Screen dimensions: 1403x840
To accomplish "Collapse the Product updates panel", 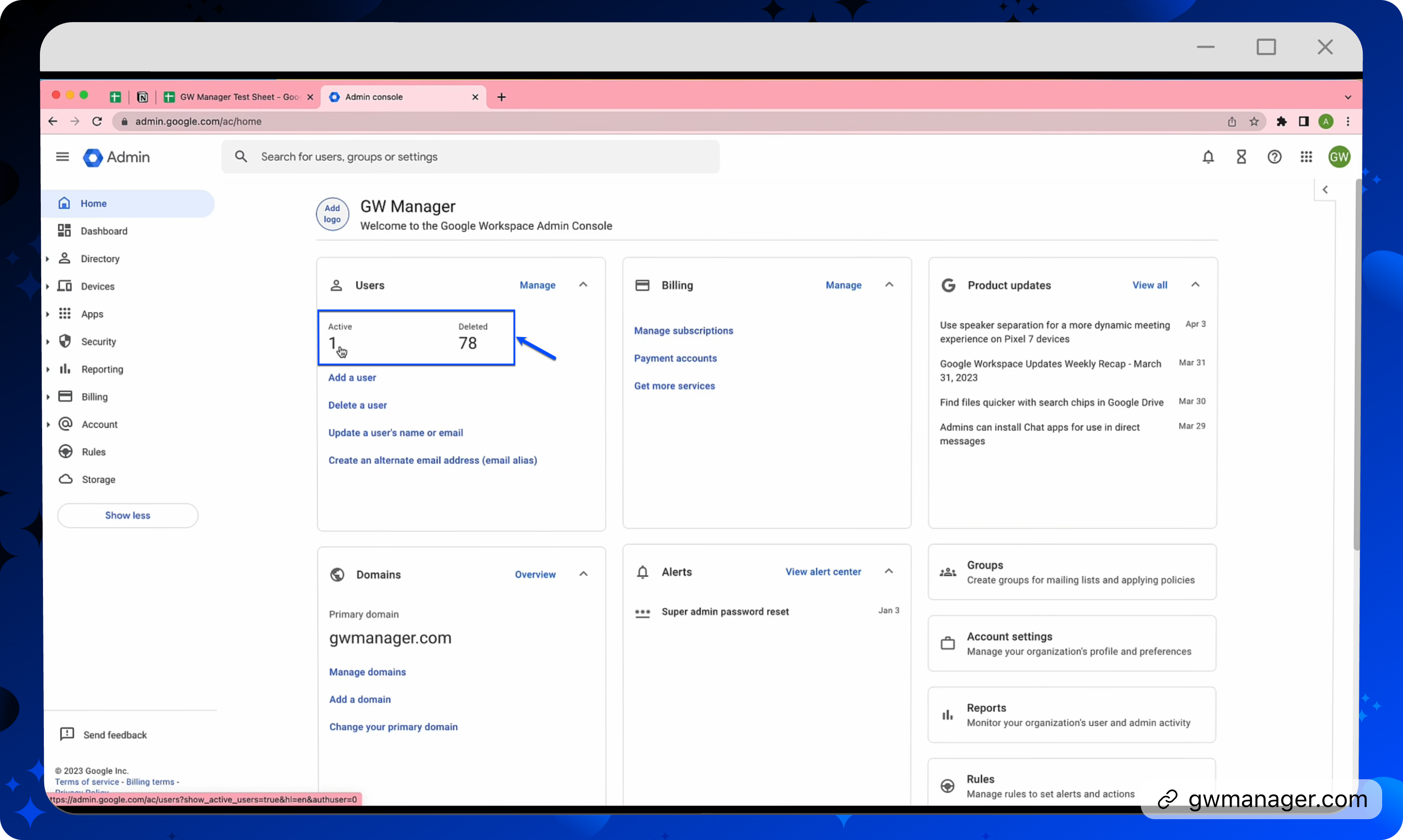I will click(1196, 285).
